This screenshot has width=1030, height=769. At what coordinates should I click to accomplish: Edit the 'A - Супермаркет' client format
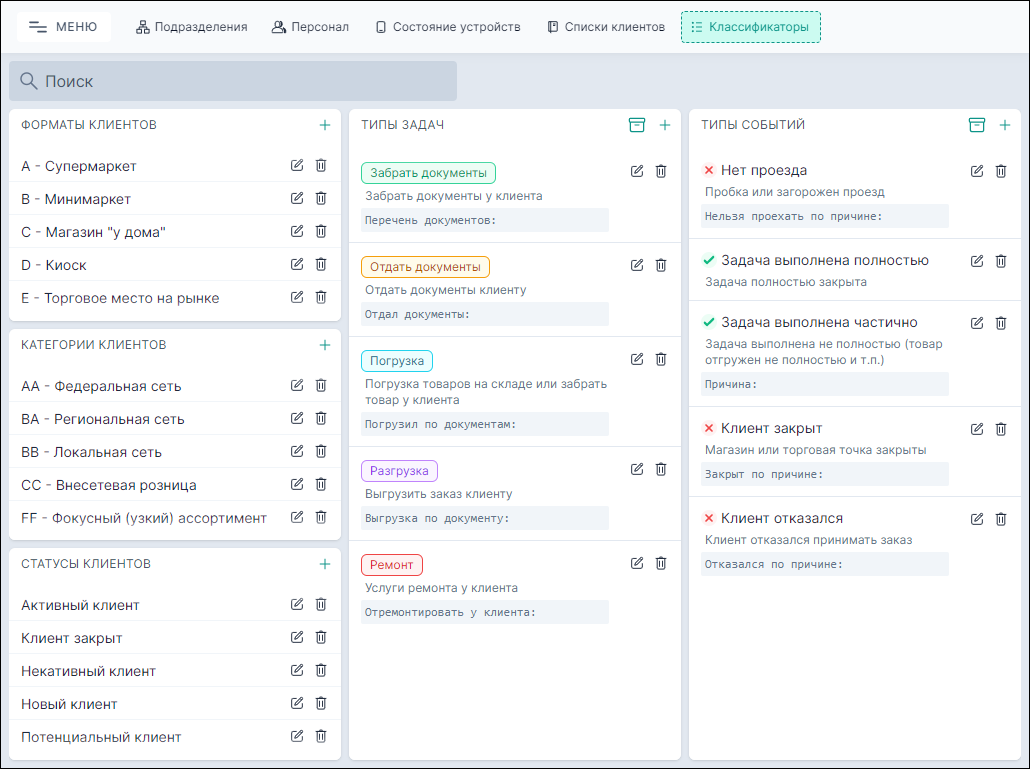(297, 166)
